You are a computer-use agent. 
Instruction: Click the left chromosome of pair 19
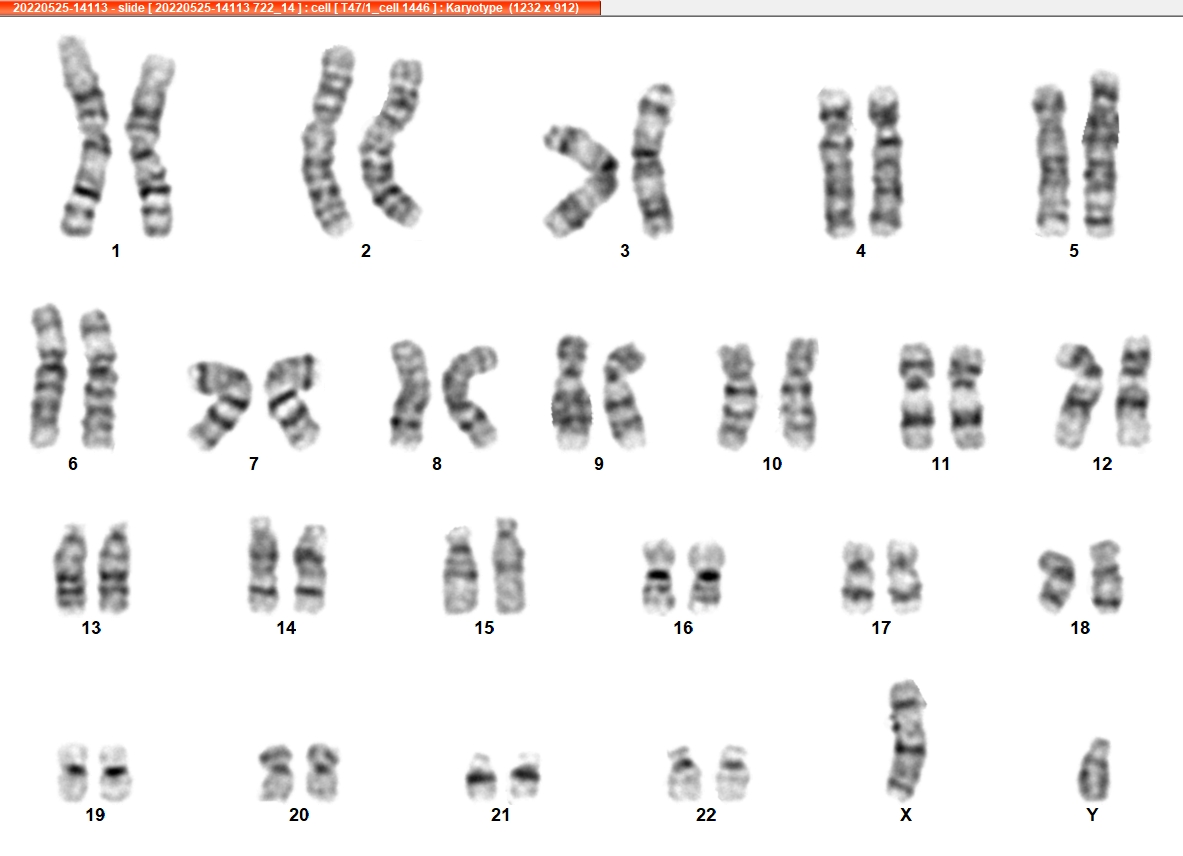(x=74, y=773)
